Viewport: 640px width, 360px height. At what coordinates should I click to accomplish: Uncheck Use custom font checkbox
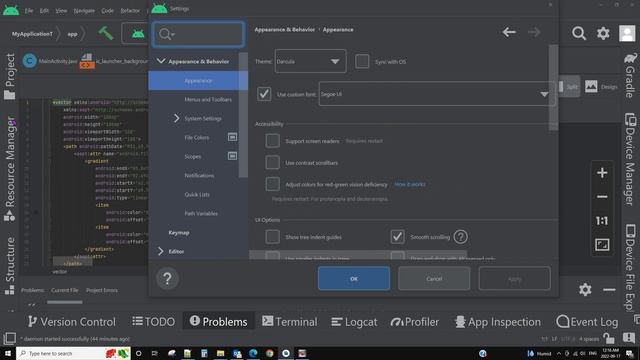tap(264, 94)
